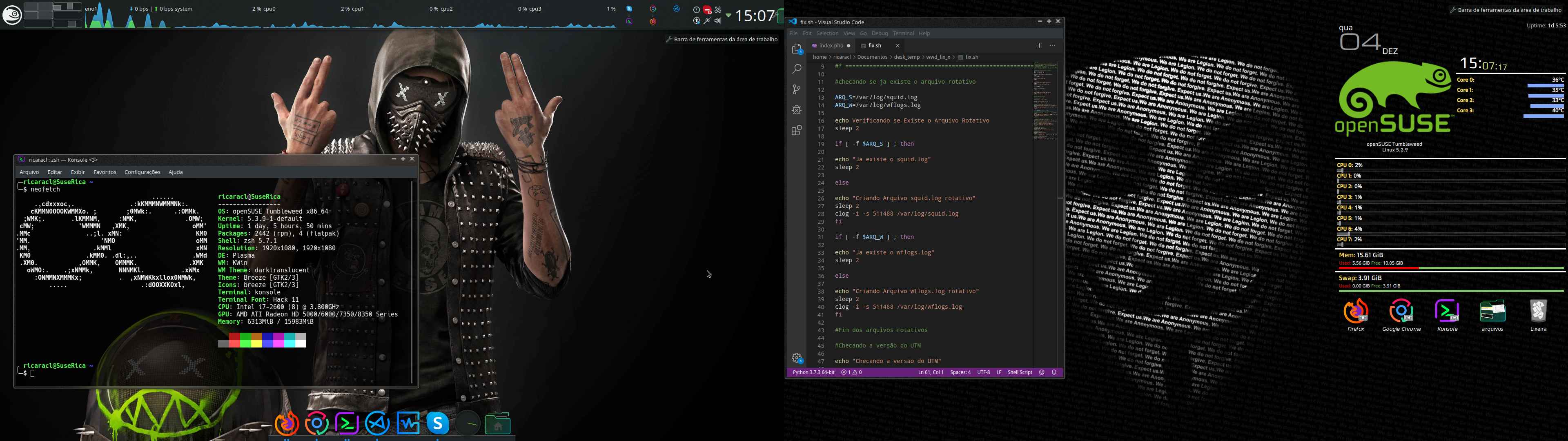Change file encoding via 'UTF-8'

984,372
